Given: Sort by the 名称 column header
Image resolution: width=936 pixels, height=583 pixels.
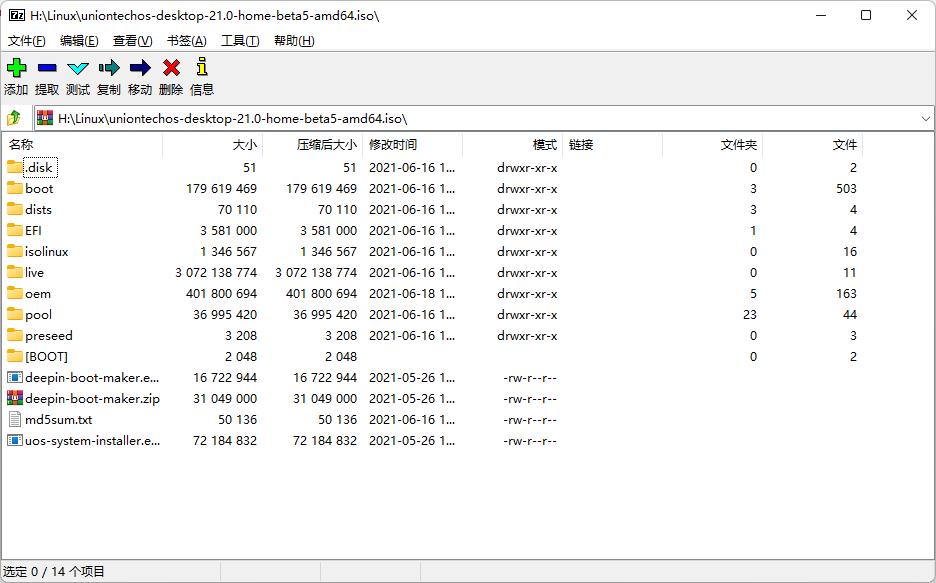Looking at the screenshot, I should [x=22, y=145].
